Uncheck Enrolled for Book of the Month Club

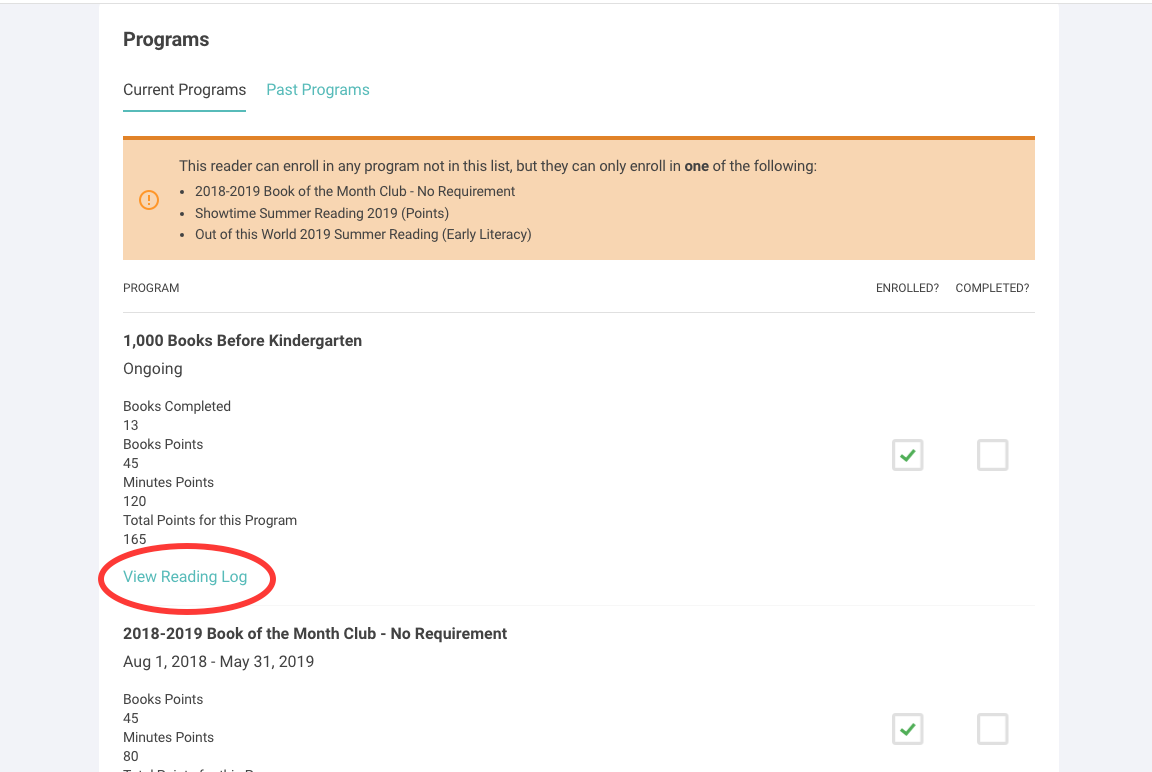(907, 729)
